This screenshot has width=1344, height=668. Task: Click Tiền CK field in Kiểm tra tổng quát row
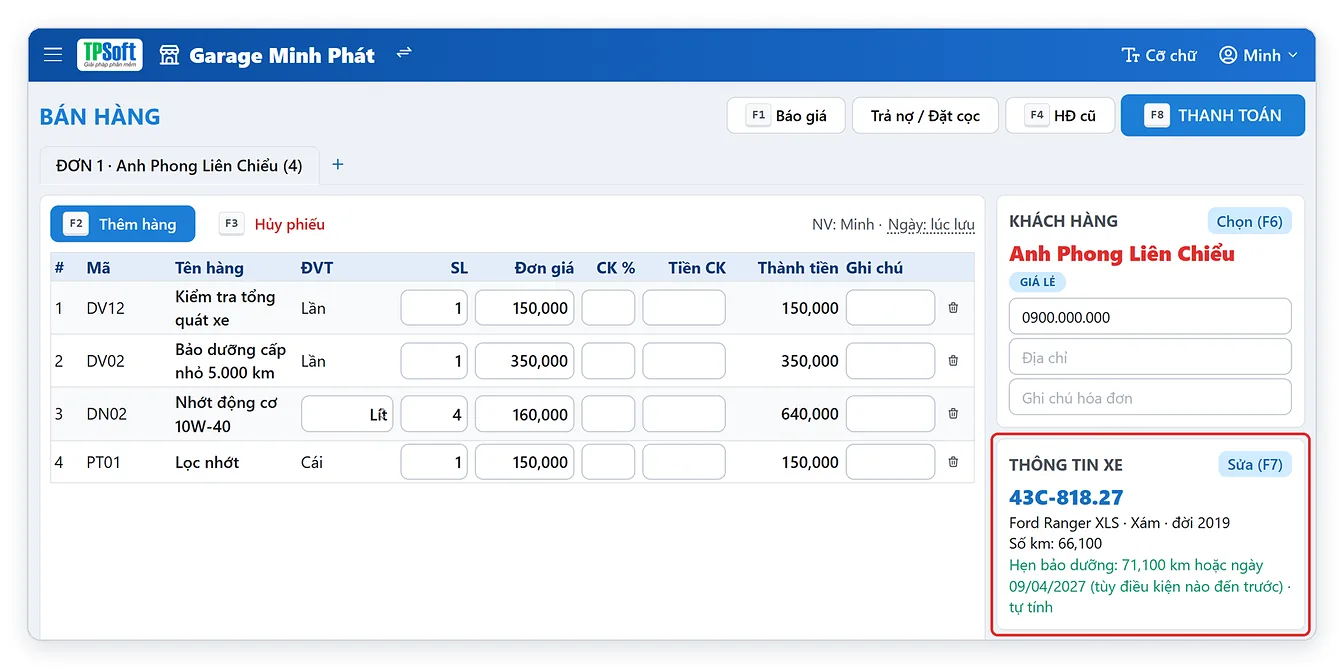[x=684, y=308]
